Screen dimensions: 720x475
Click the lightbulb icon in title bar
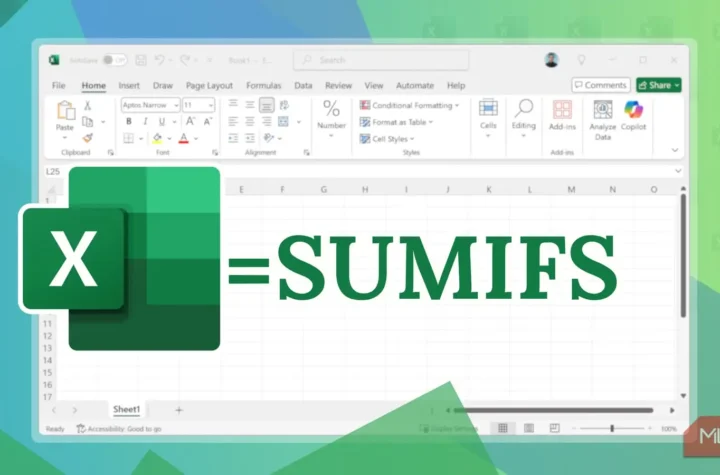581,60
